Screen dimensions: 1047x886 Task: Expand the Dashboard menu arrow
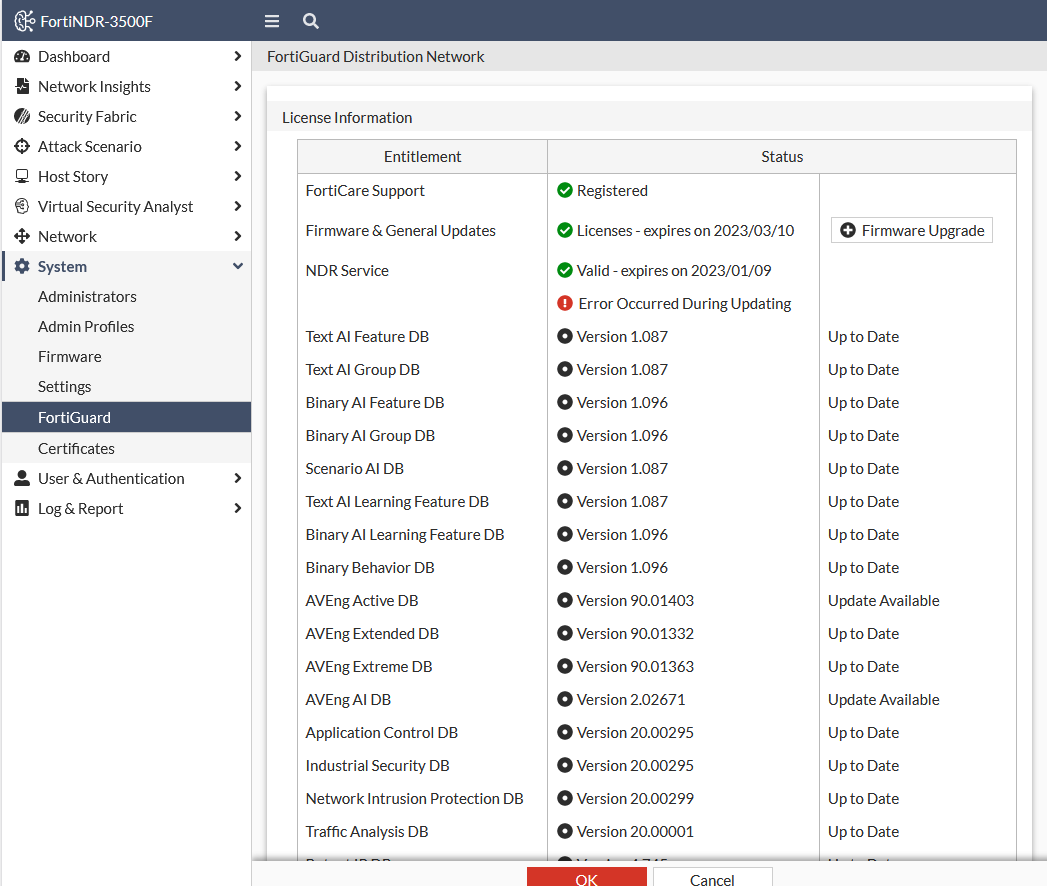click(x=237, y=56)
